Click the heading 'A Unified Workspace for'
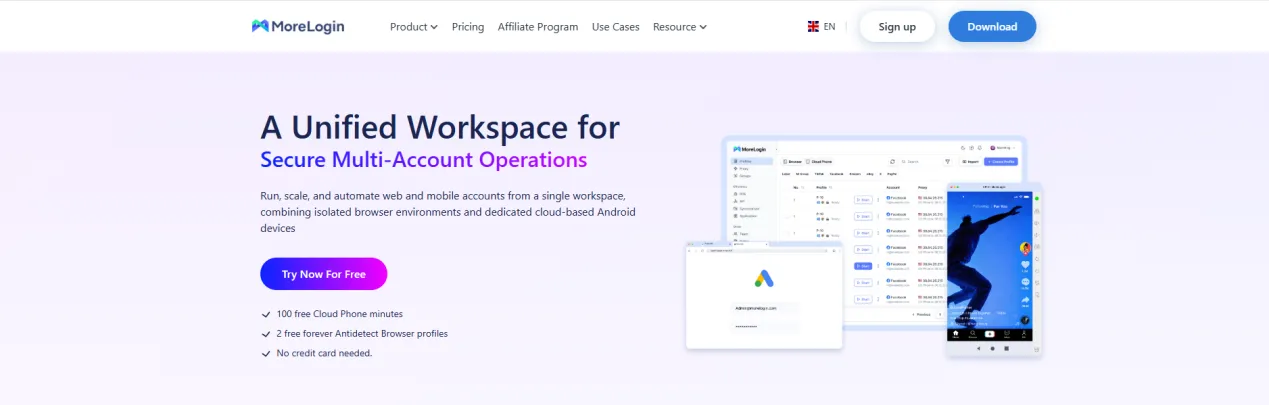The width and height of the screenshot is (1269, 405). pos(440,127)
